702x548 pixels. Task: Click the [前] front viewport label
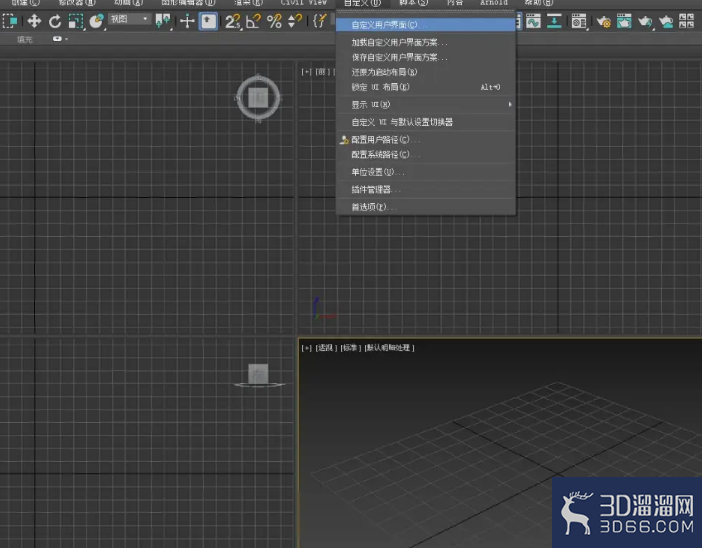coord(322,72)
